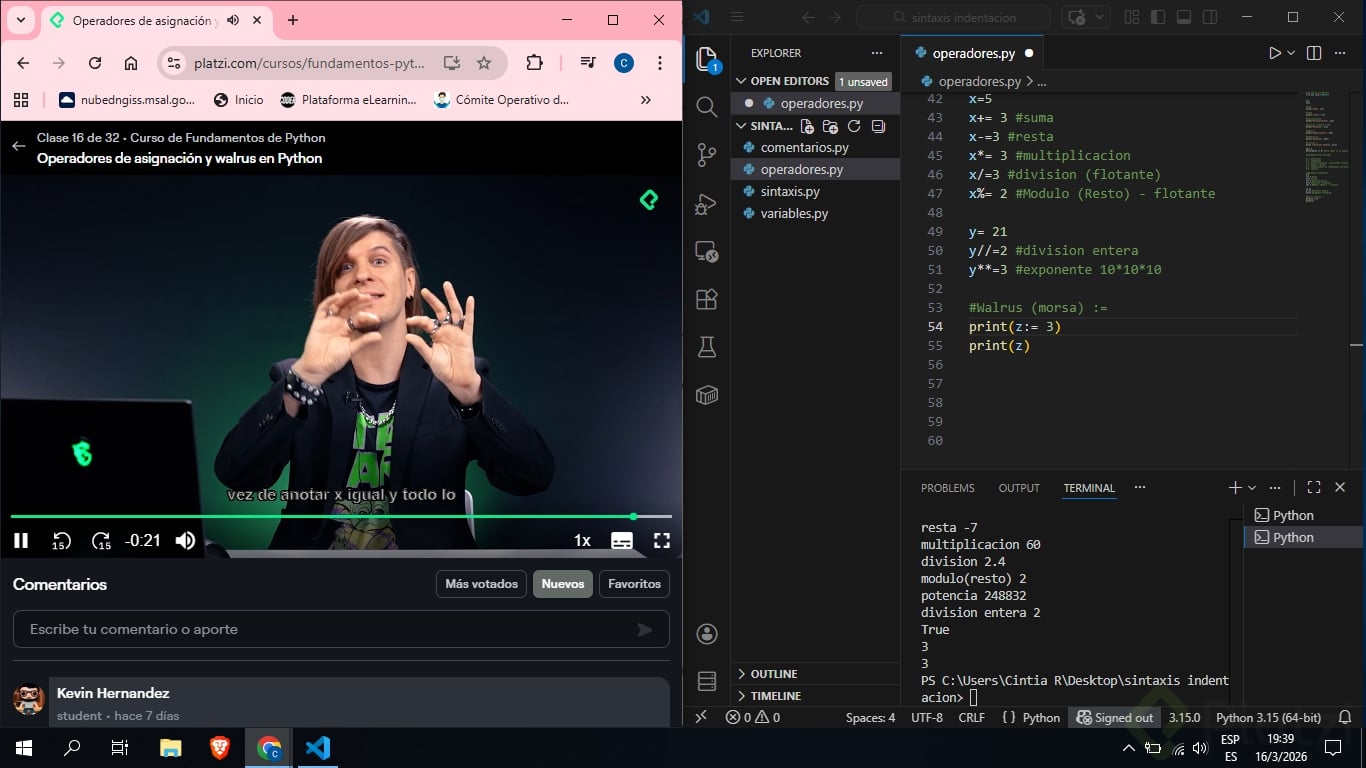This screenshot has width=1366, height=768.
Task: Open the Remote Explorer view
Action: tap(707, 251)
